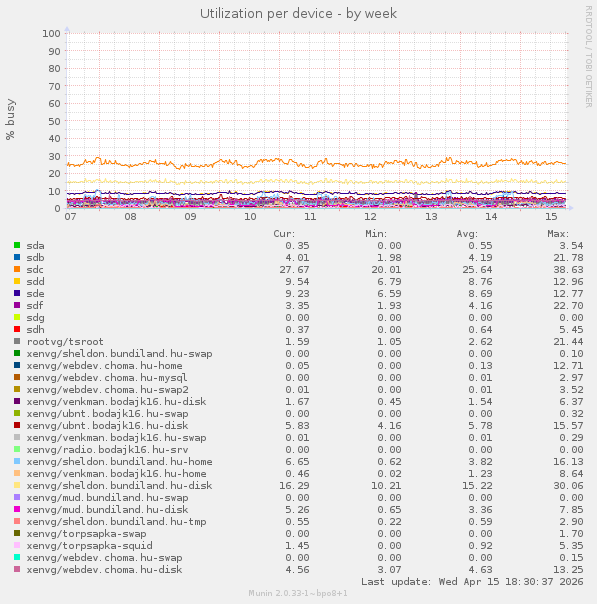
Task: Click the red sdh legend color swatch
Action: 17,329
